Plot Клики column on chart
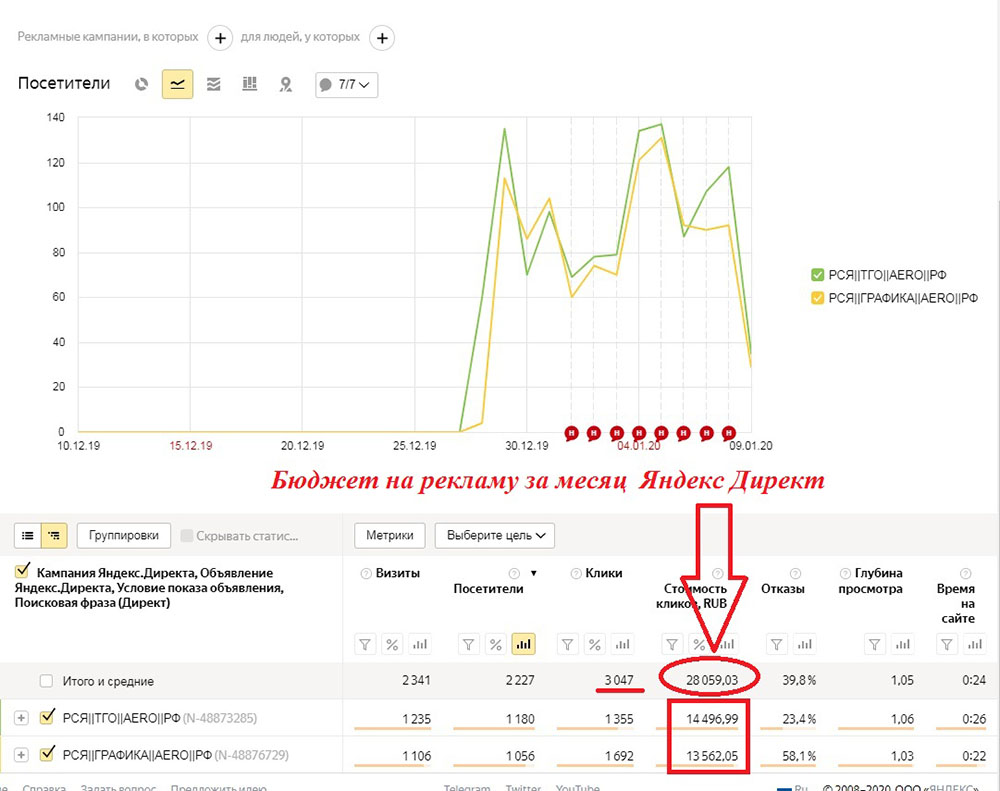Viewport: 1000px width, 791px height. click(x=622, y=644)
